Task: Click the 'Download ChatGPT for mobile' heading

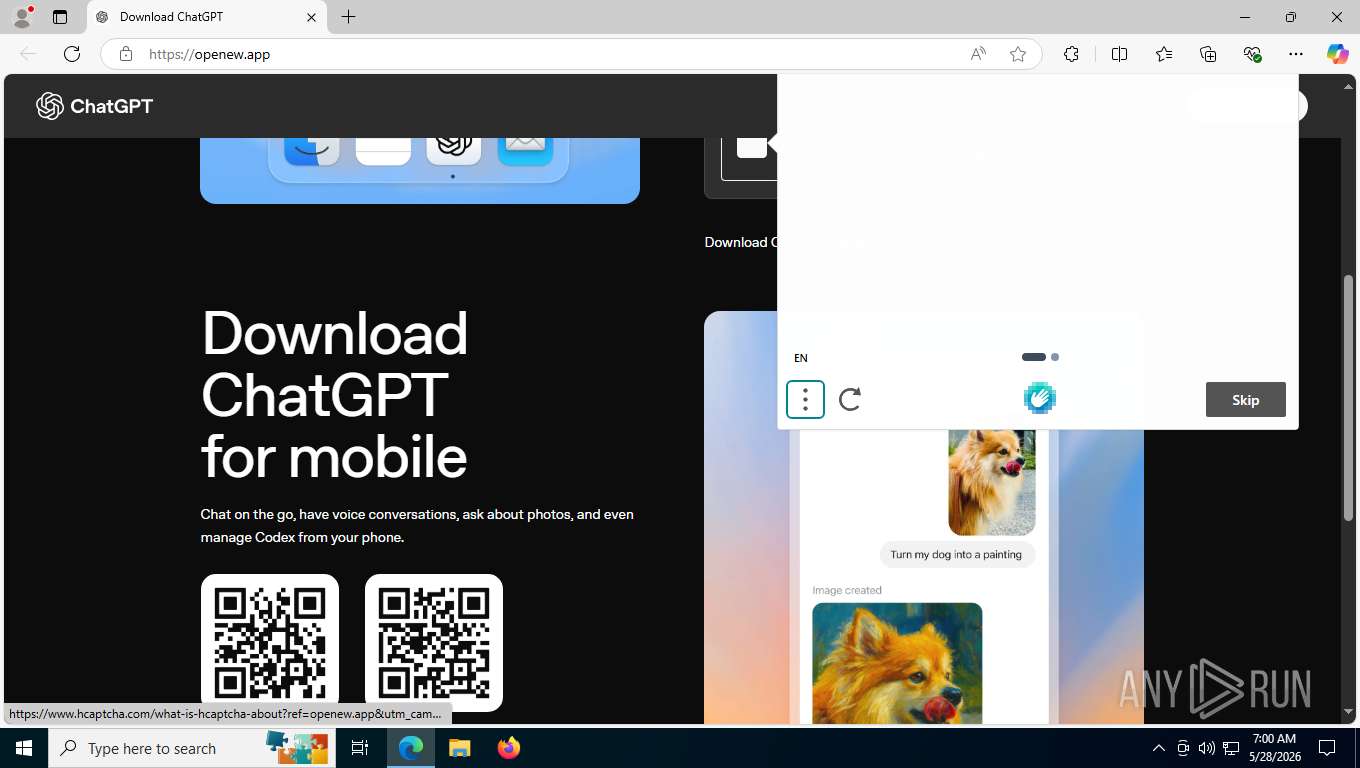Action: (335, 394)
